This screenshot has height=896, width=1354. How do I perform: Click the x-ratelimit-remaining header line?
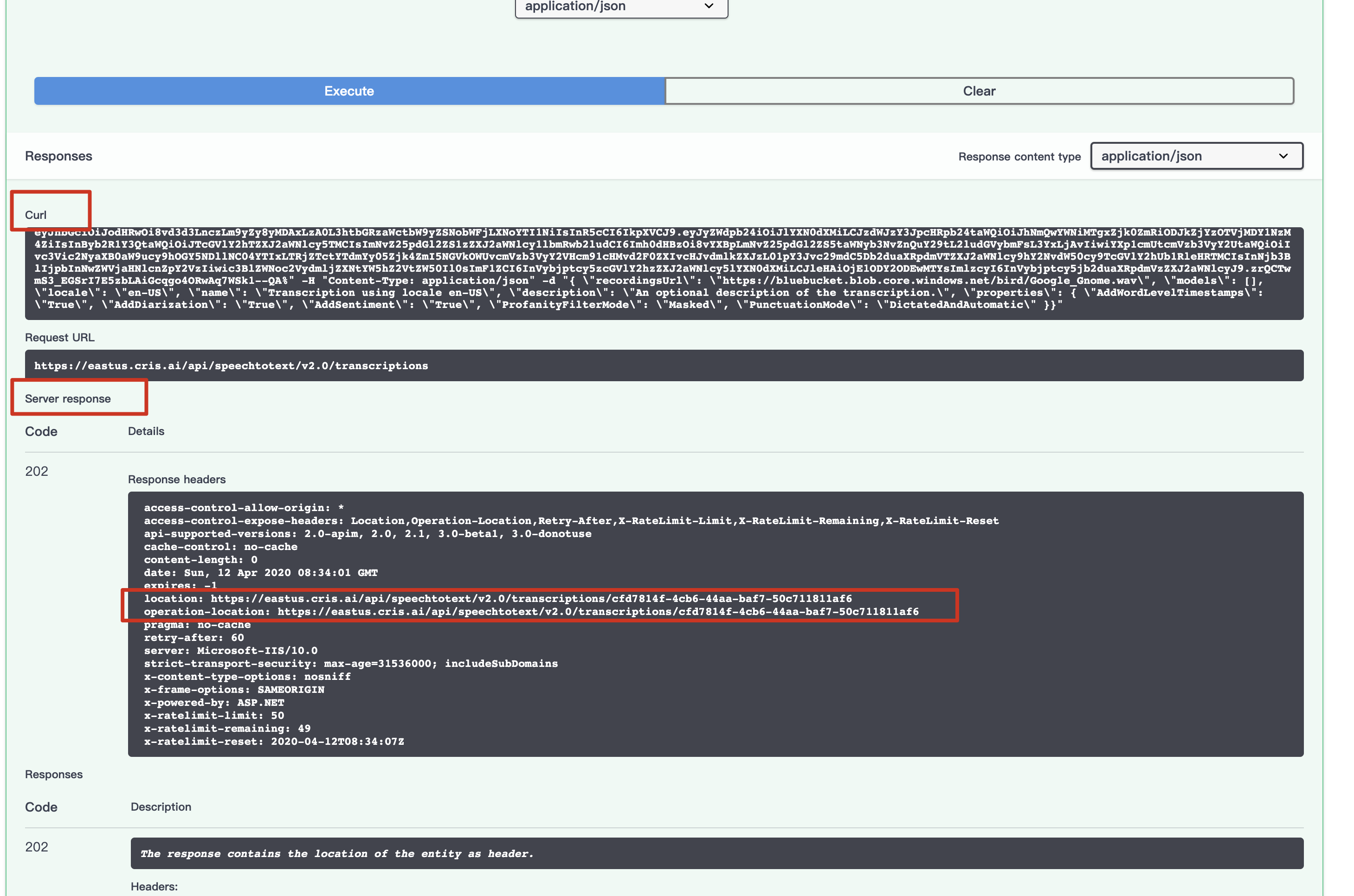click(227, 729)
